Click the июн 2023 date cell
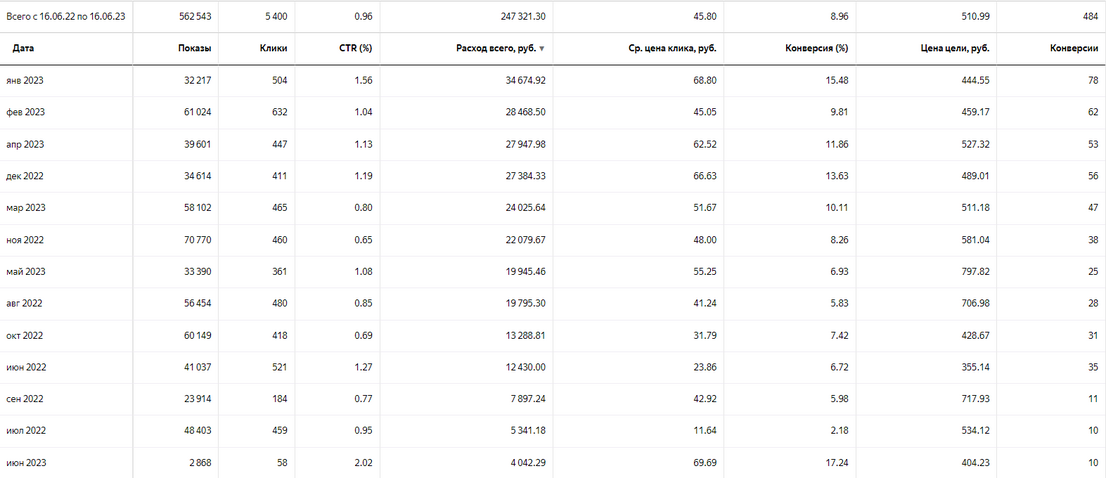Image resolution: width=1106 pixels, height=478 pixels. (x=26, y=463)
